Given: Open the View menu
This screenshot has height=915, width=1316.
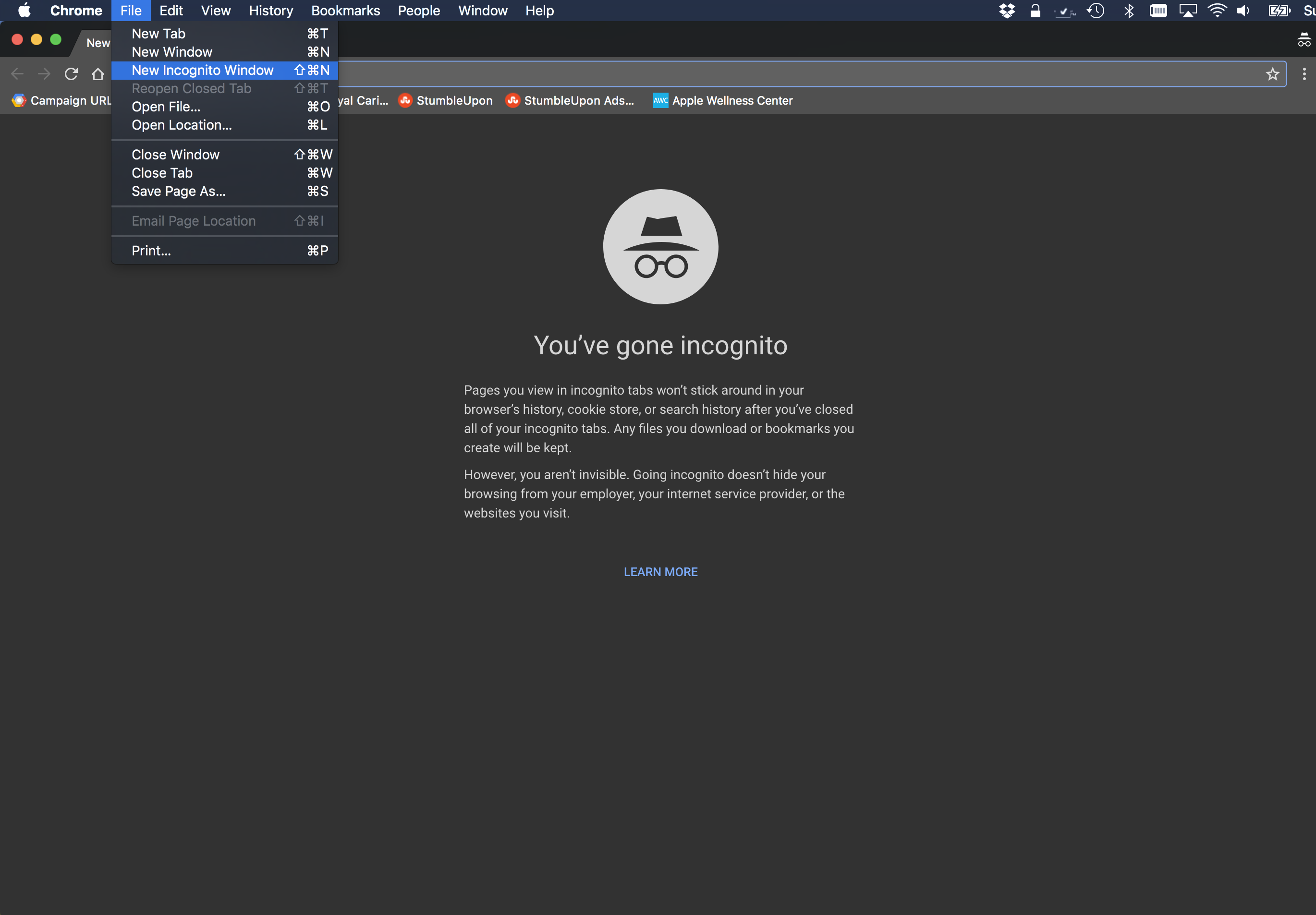Looking at the screenshot, I should click(216, 10).
